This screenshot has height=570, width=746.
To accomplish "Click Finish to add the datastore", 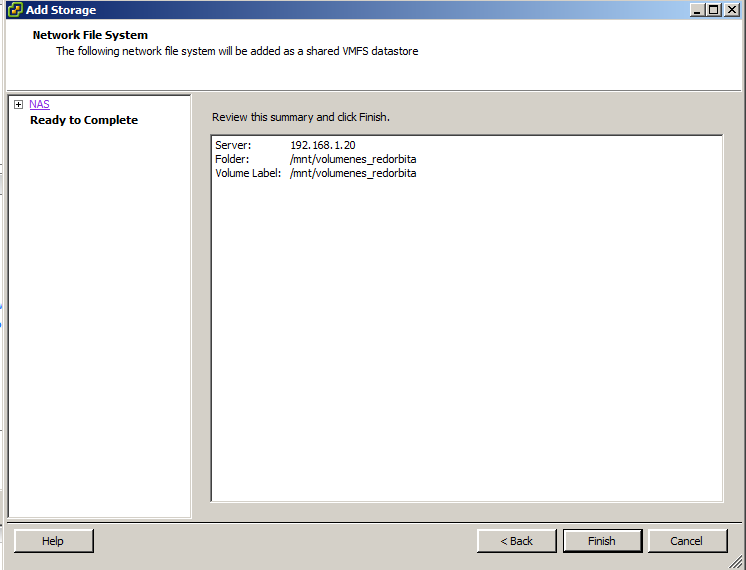I will pos(602,541).
